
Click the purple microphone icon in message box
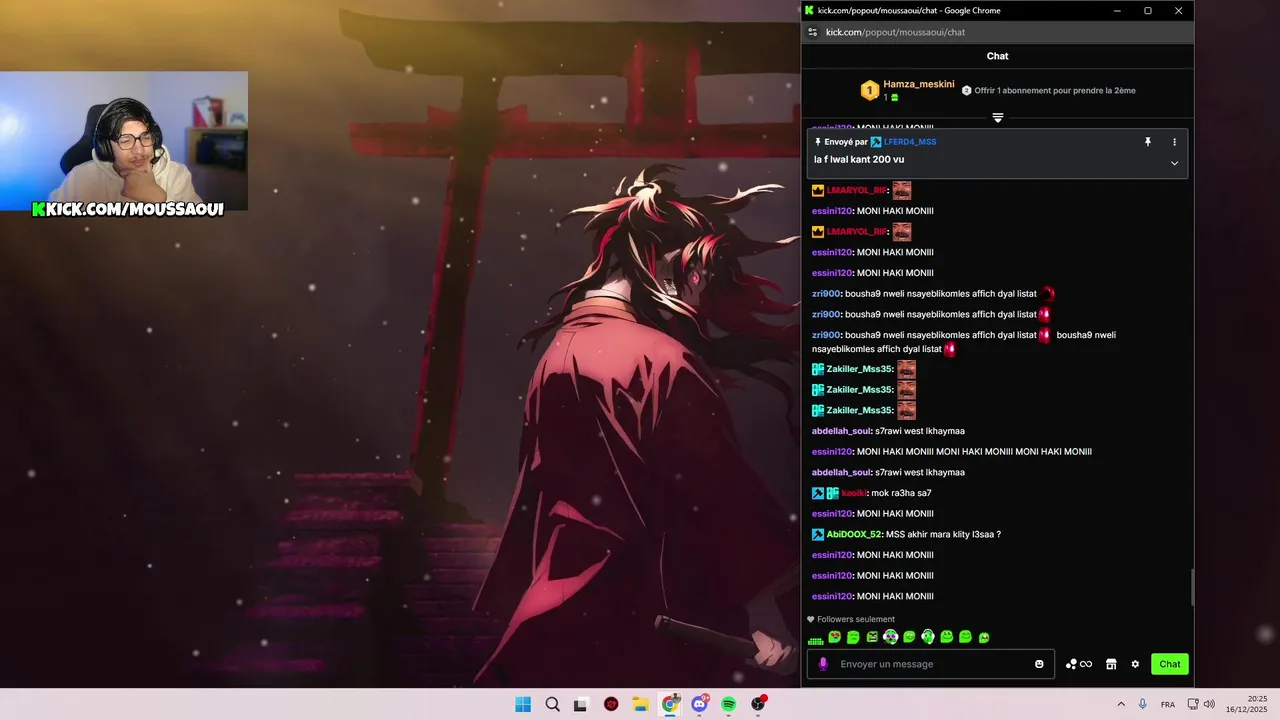pyautogui.click(x=824, y=664)
